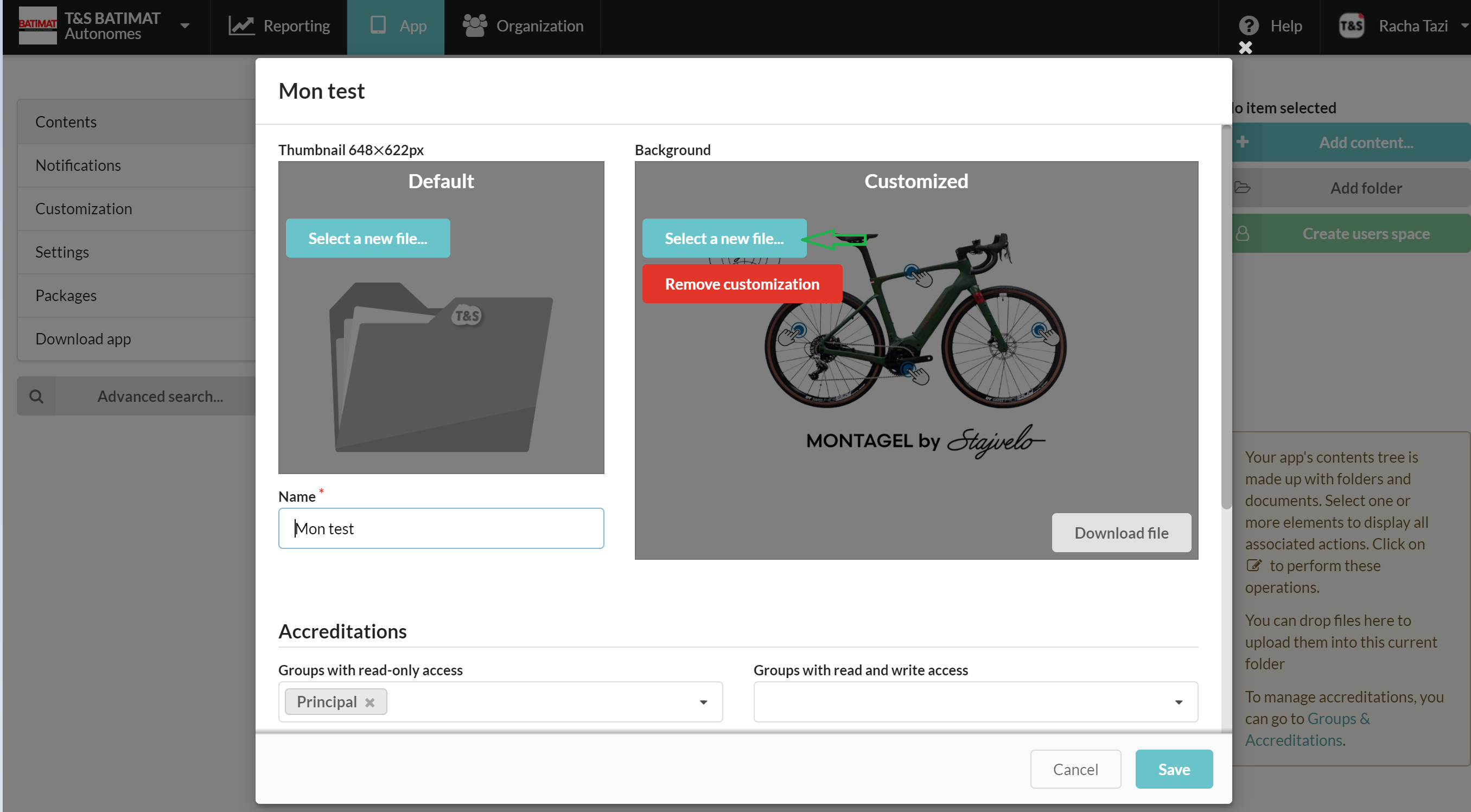This screenshot has width=1471, height=812.
Task: Click the Principal group tag label
Action: pyautogui.click(x=327, y=702)
